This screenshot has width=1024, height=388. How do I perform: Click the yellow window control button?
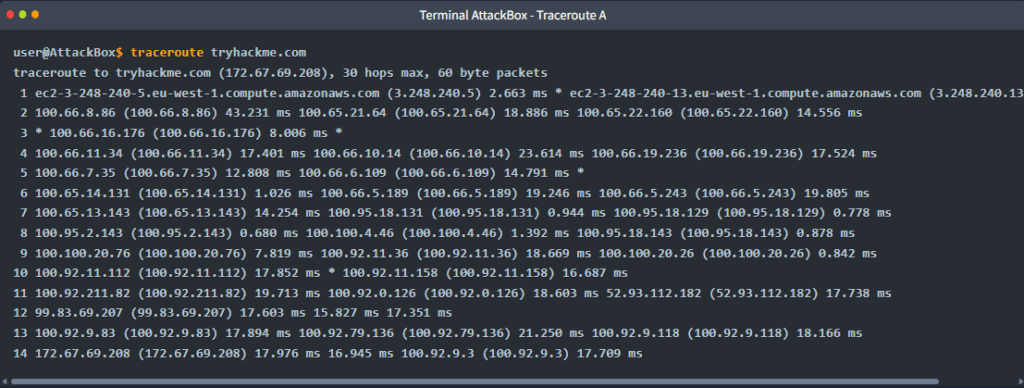point(35,14)
